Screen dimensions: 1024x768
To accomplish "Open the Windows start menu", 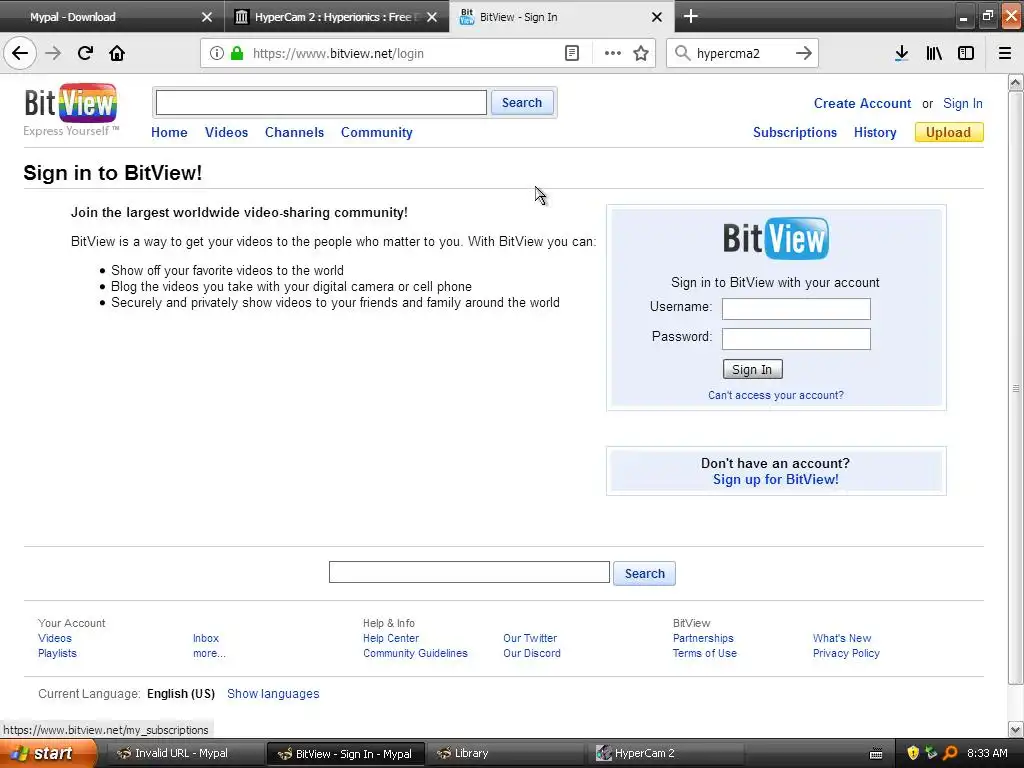I will (47, 754).
